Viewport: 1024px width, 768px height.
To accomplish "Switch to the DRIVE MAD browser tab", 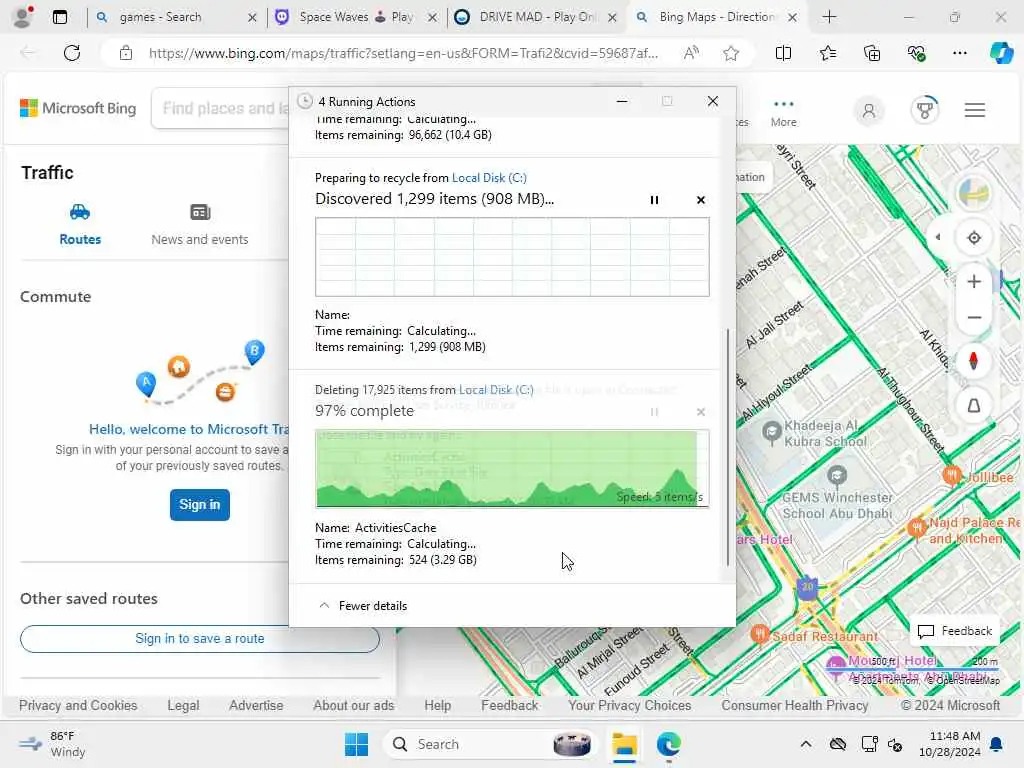I will [537, 17].
